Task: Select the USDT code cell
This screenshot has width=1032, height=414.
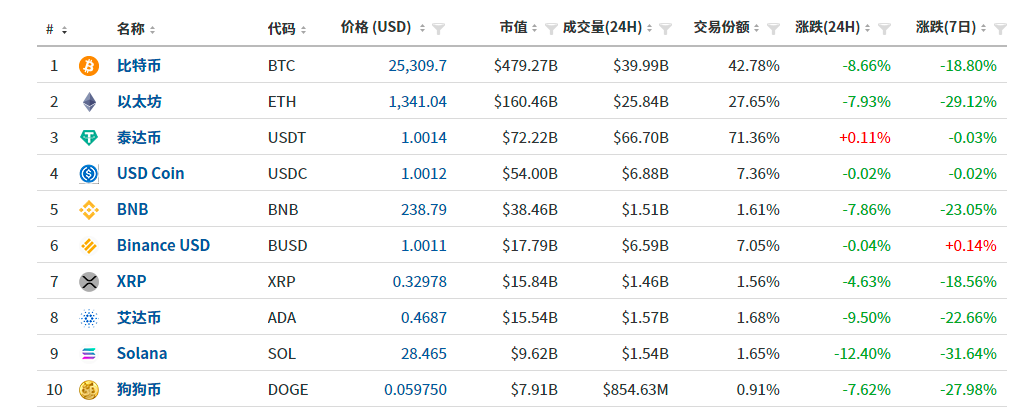Action: pos(287,138)
